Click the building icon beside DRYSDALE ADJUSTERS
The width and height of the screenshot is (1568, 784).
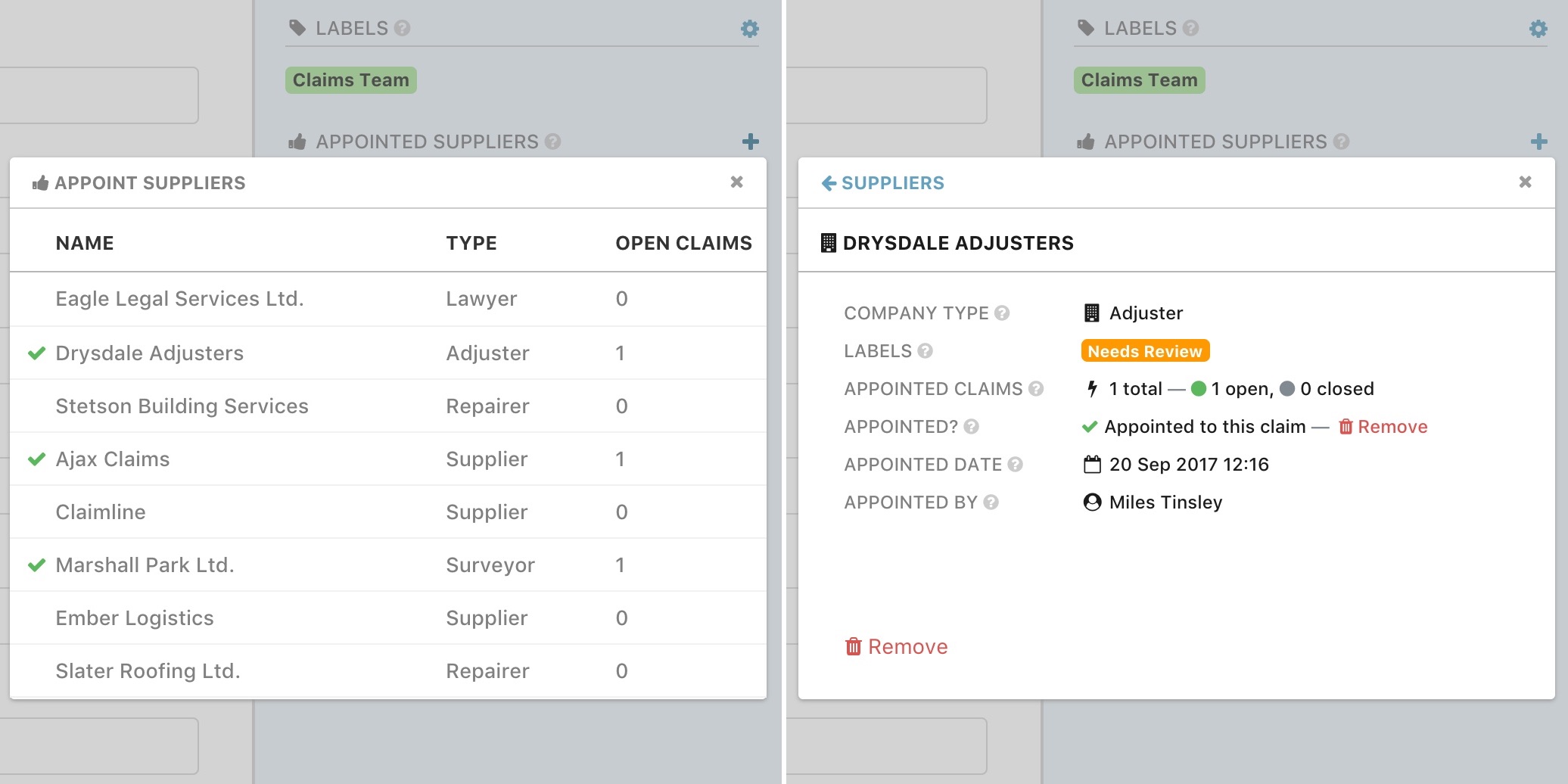(829, 242)
